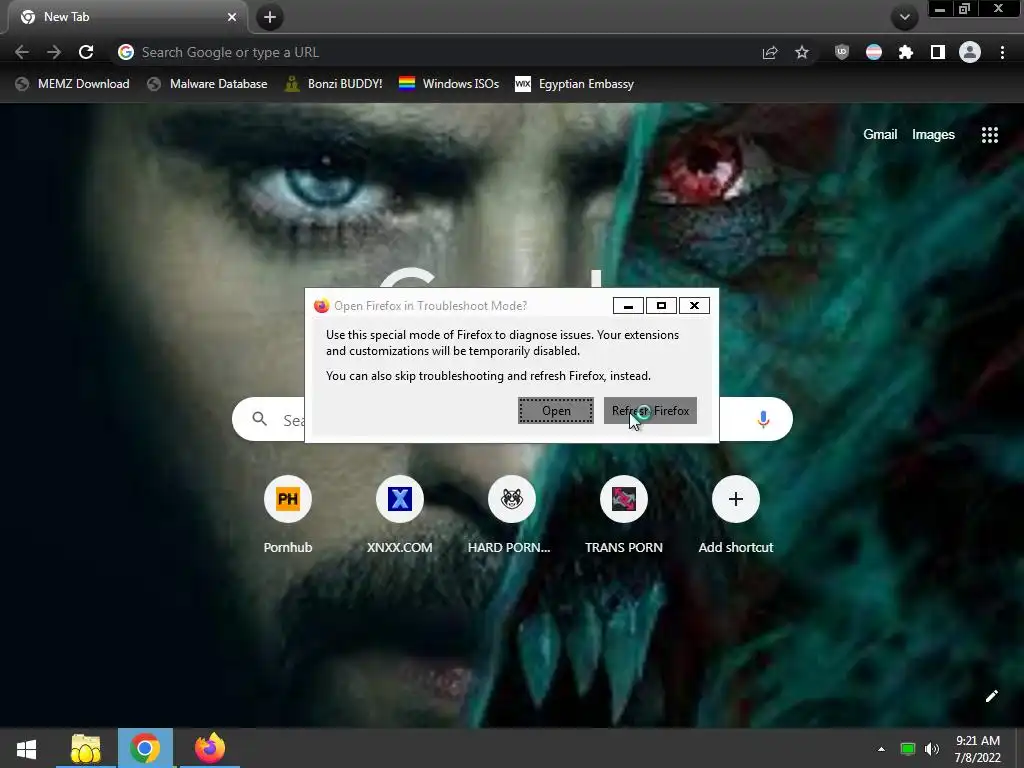This screenshot has height=768, width=1024.
Task: Open Gmail link
Action: pos(880,135)
